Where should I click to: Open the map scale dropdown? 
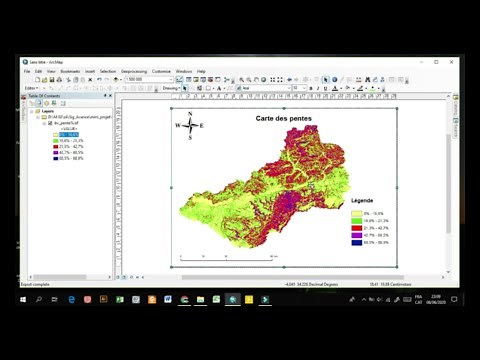171,80
